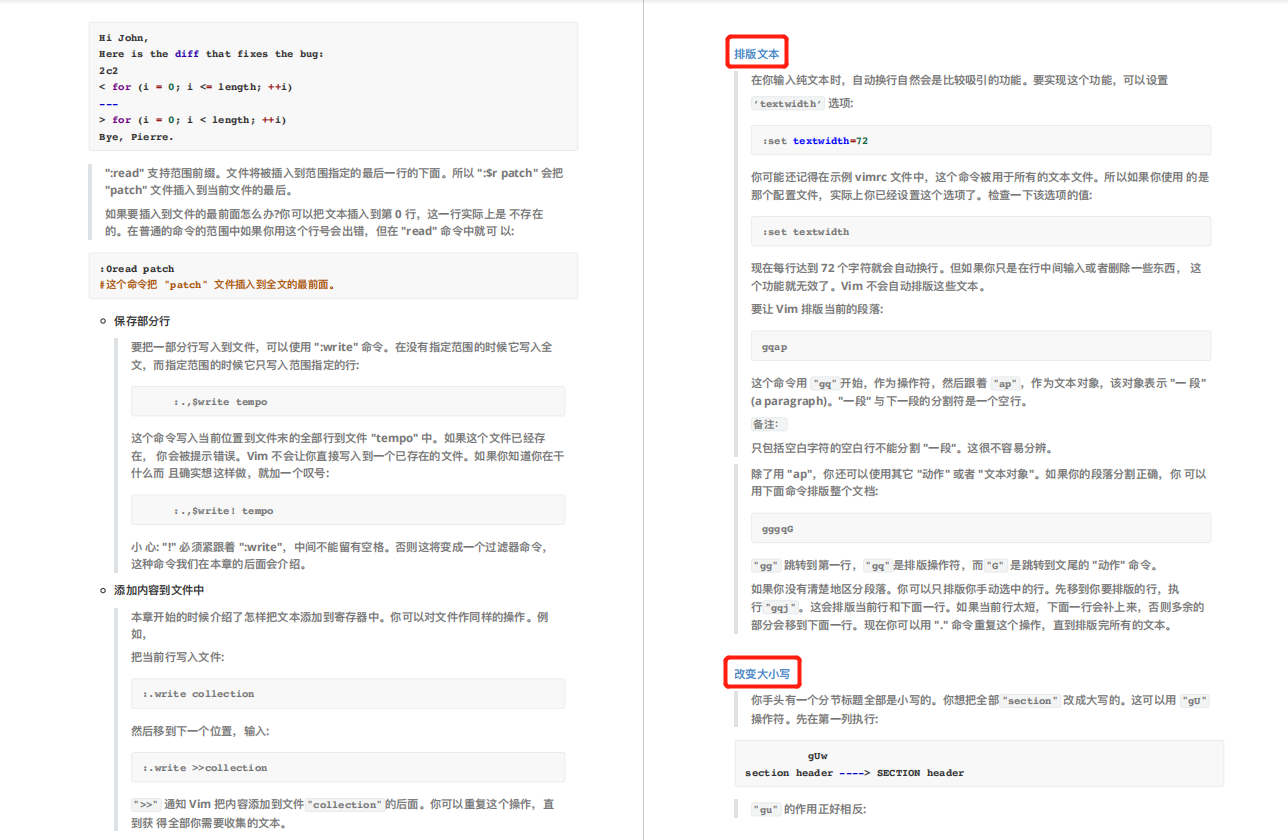Click the '2c2' diff marker line
The image size is (1288, 840).
click(x=108, y=71)
